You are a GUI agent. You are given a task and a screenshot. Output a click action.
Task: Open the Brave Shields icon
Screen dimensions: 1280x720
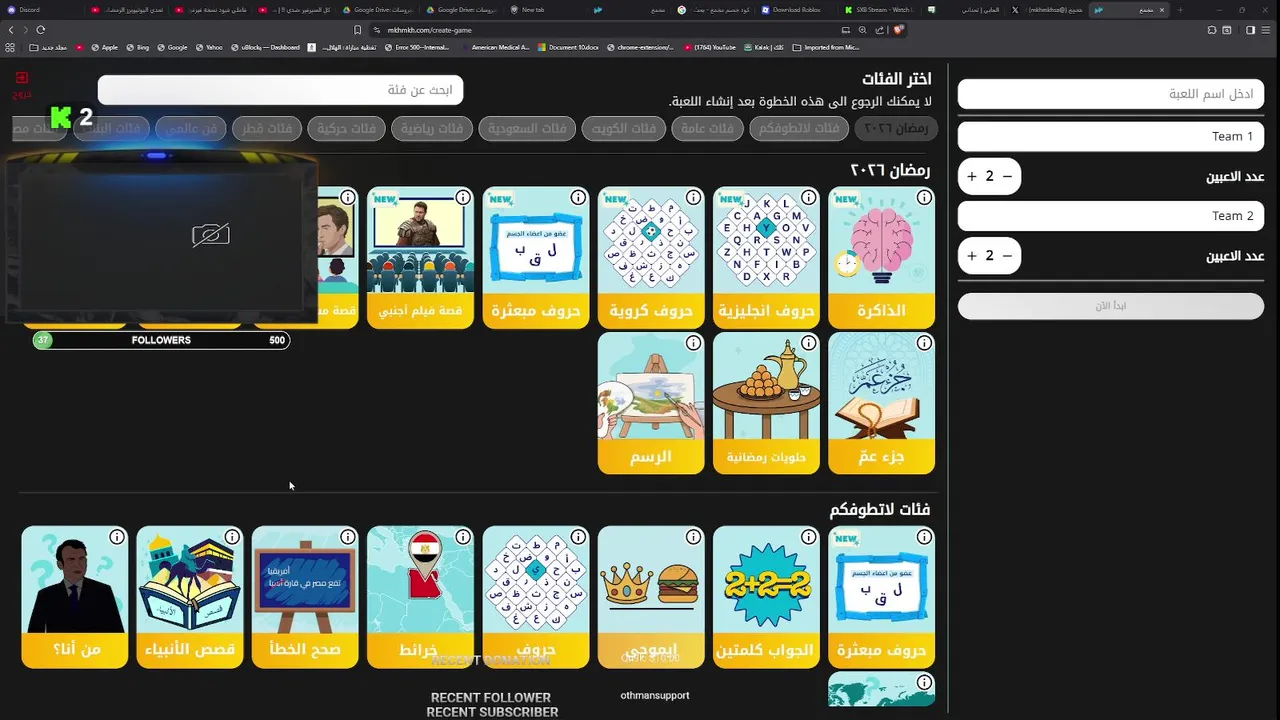[899, 30]
